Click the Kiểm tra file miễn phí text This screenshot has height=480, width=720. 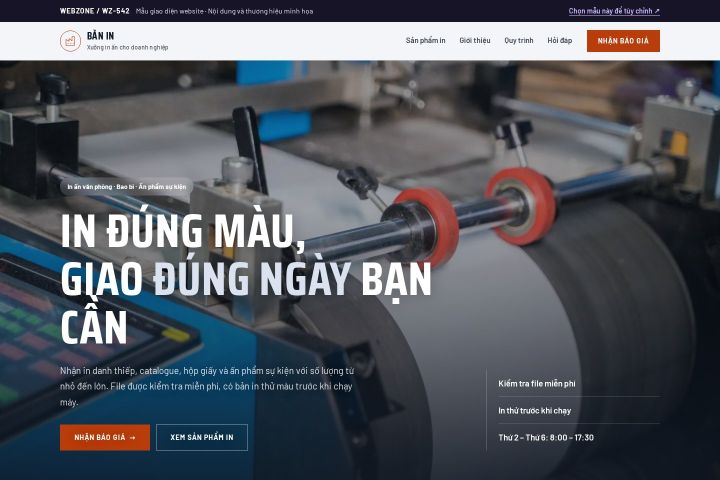tap(537, 384)
